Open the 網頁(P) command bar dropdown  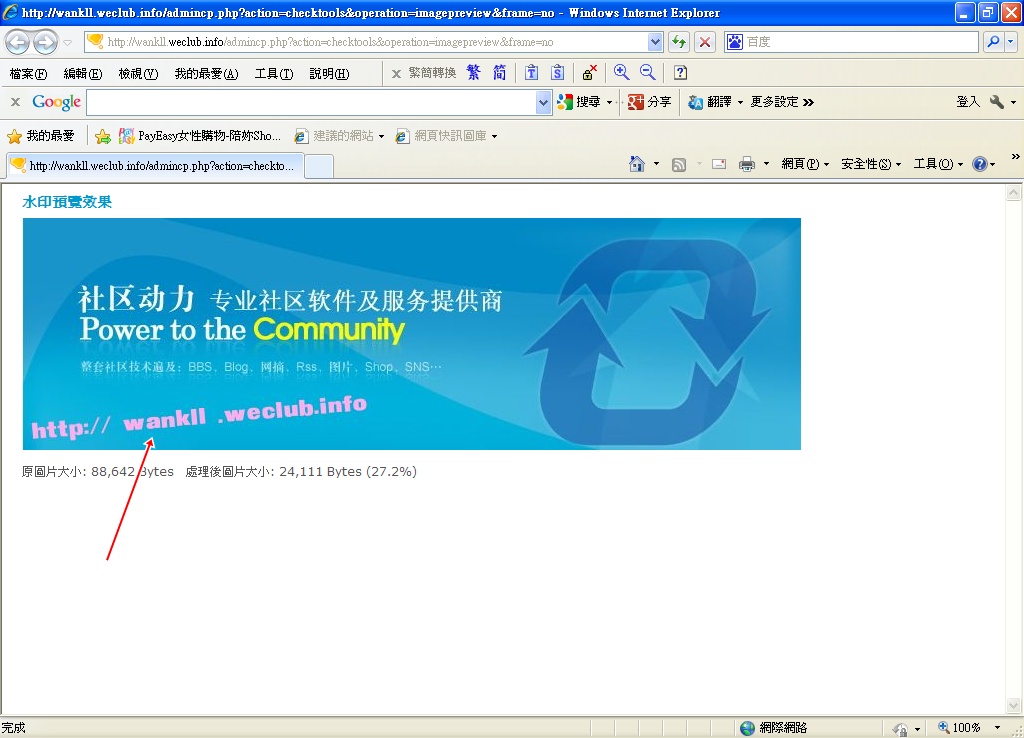(x=805, y=164)
